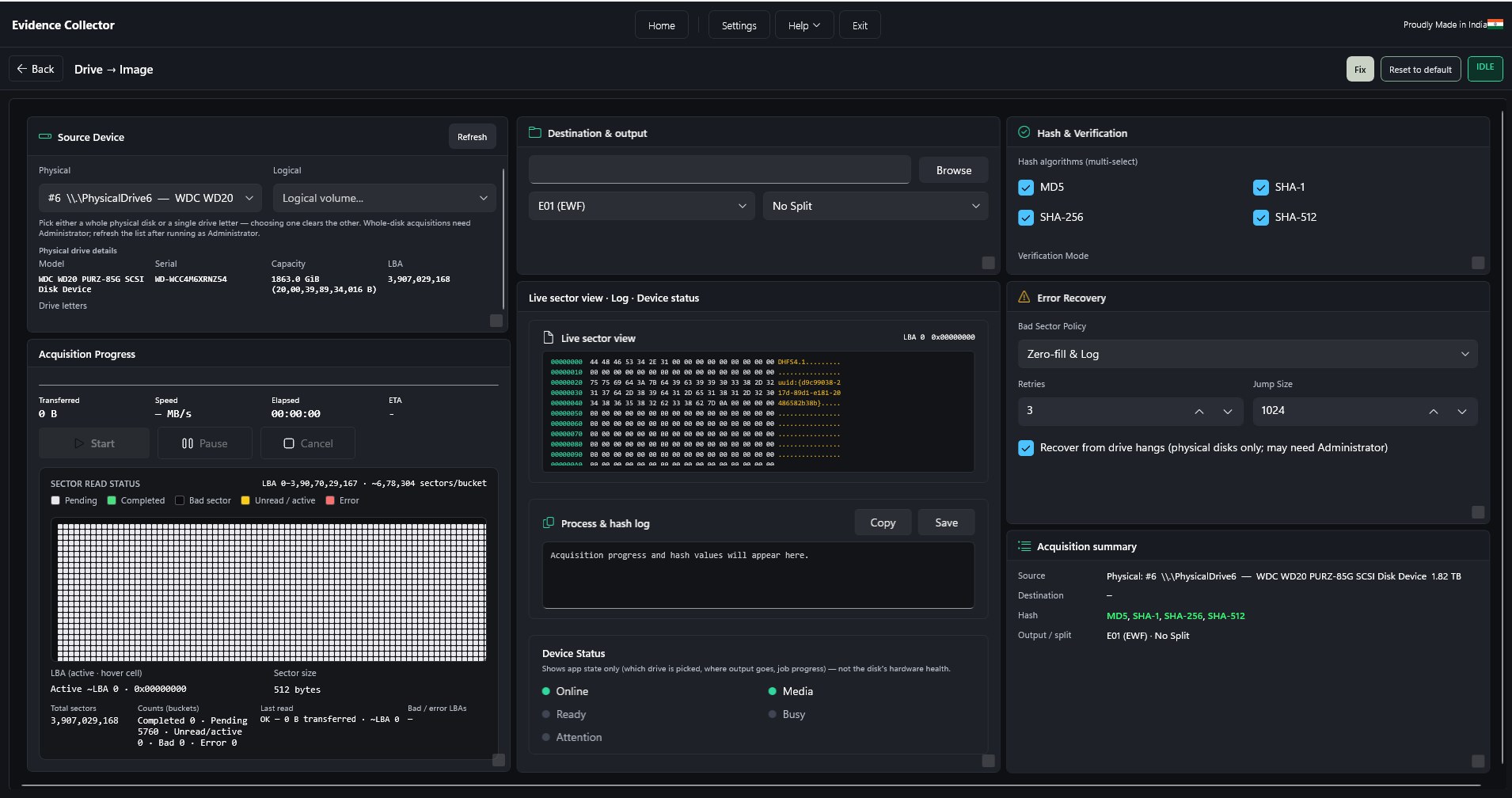Click the Hash & Verification checkmark icon
Image resolution: width=1512 pixels, height=798 pixels.
pyautogui.click(x=1024, y=132)
